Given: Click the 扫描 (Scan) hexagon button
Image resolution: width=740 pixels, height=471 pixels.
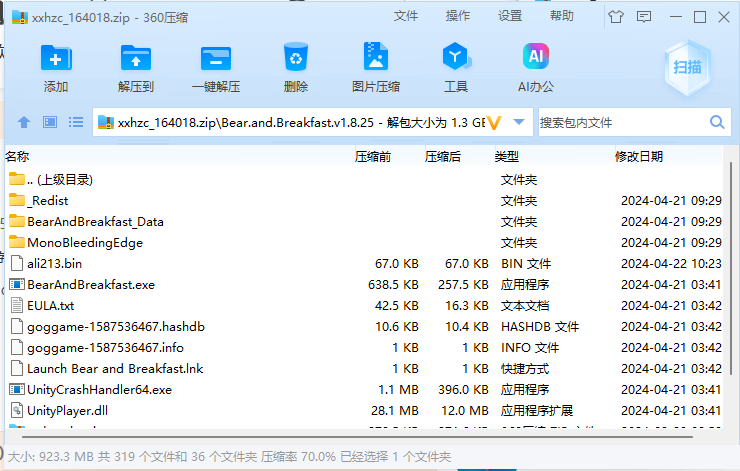Looking at the screenshot, I should [x=687, y=67].
